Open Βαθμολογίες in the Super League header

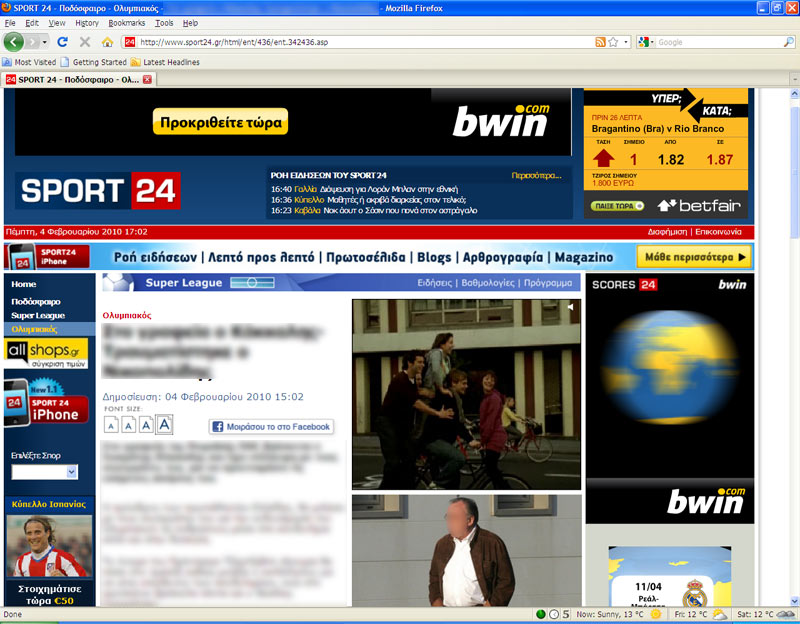pos(488,283)
